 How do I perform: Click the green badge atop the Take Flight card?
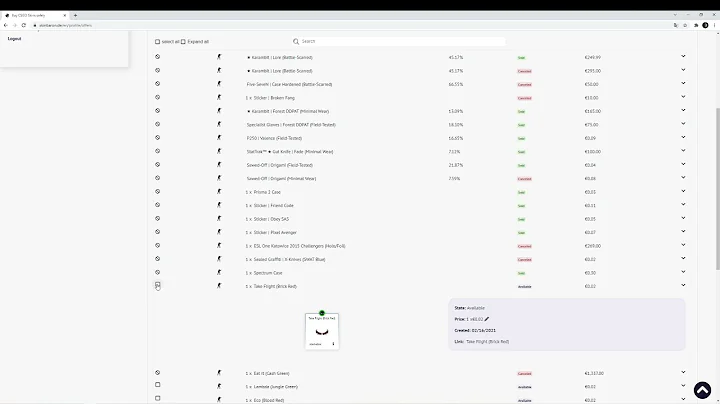pyautogui.click(x=322, y=313)
